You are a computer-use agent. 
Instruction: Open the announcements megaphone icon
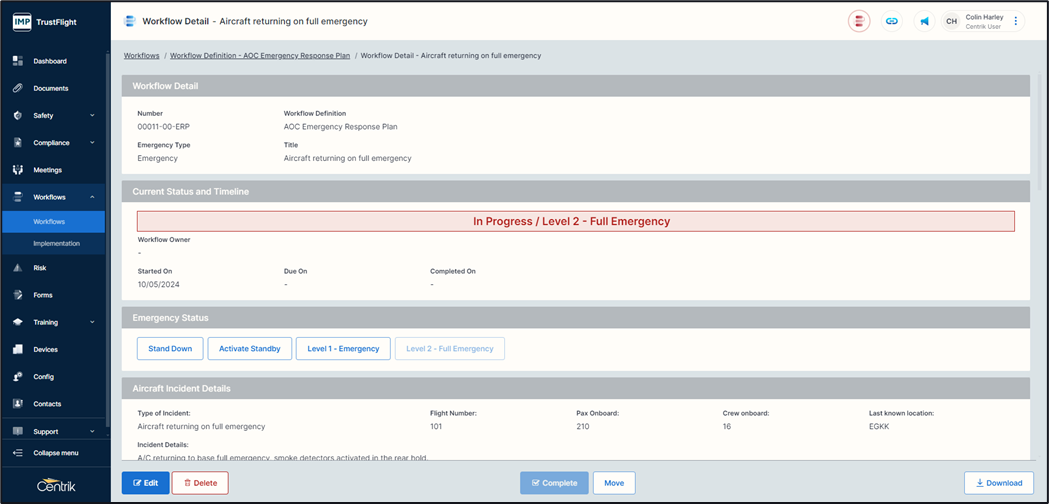pyautogui.click(x=924, y=21)
